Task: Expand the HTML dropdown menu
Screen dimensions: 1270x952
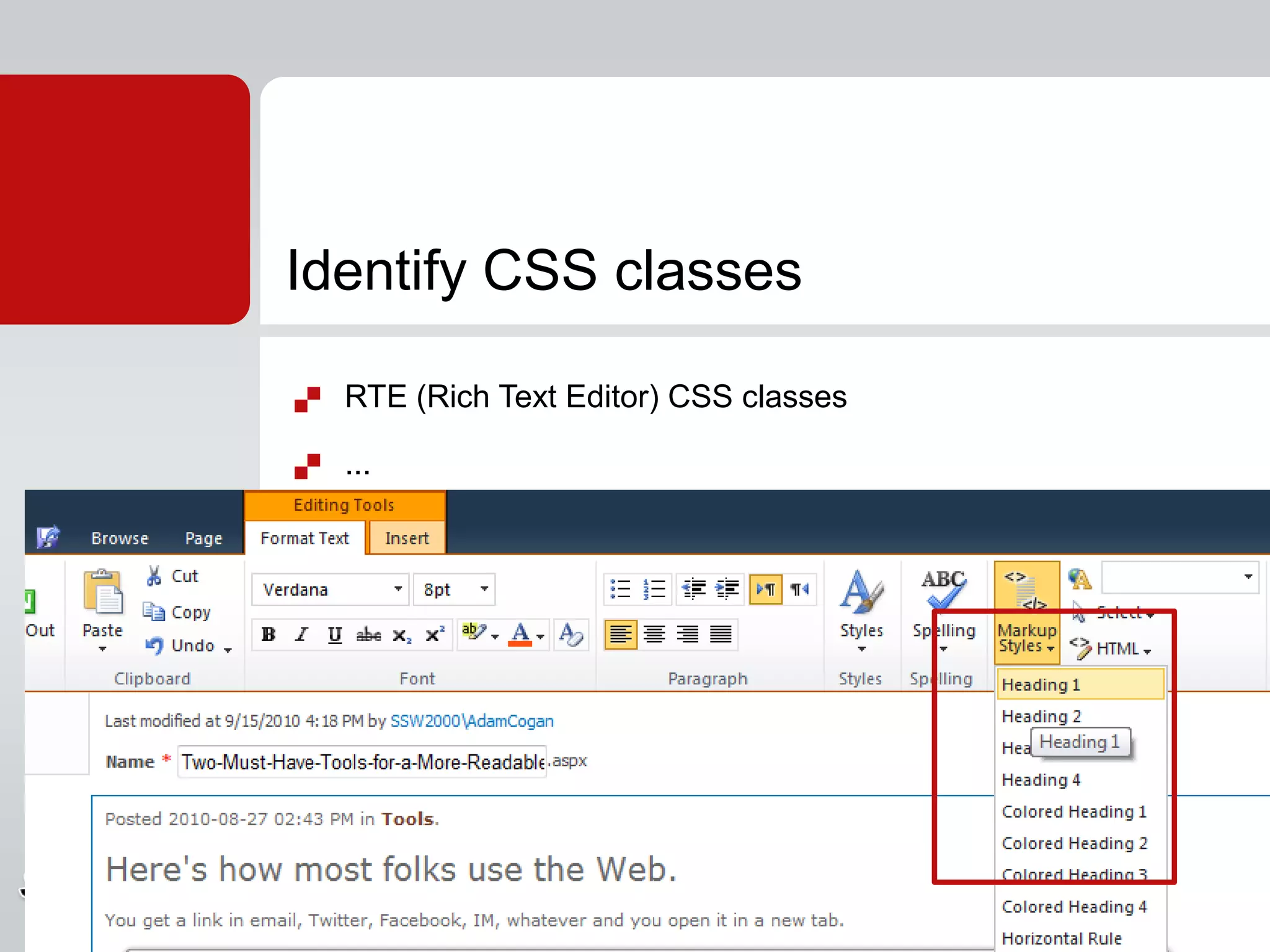Action: (x=1147, y=651)
